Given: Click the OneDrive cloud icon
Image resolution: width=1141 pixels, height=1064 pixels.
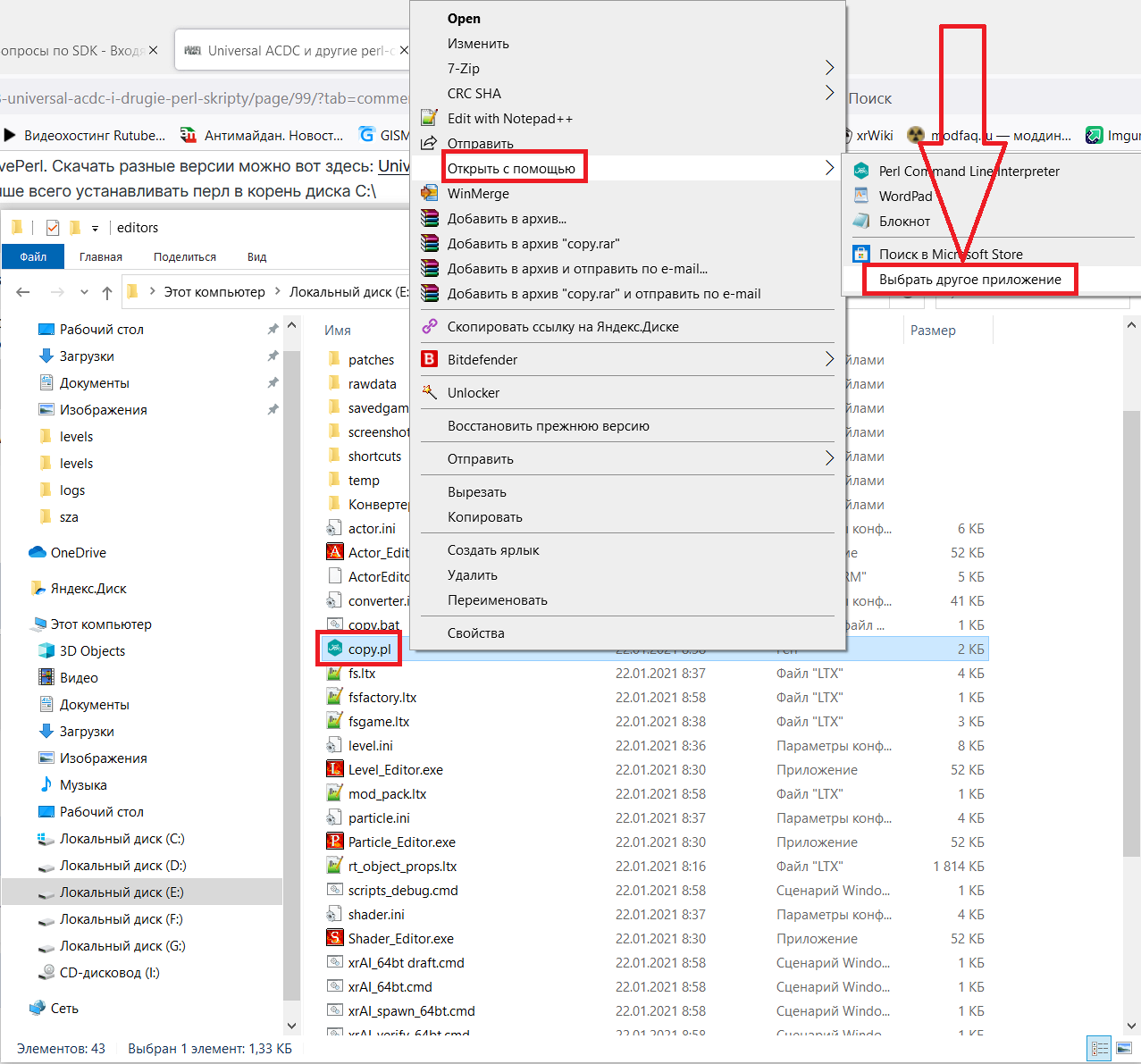Looking at the screenshot, I should pos(38,552).
